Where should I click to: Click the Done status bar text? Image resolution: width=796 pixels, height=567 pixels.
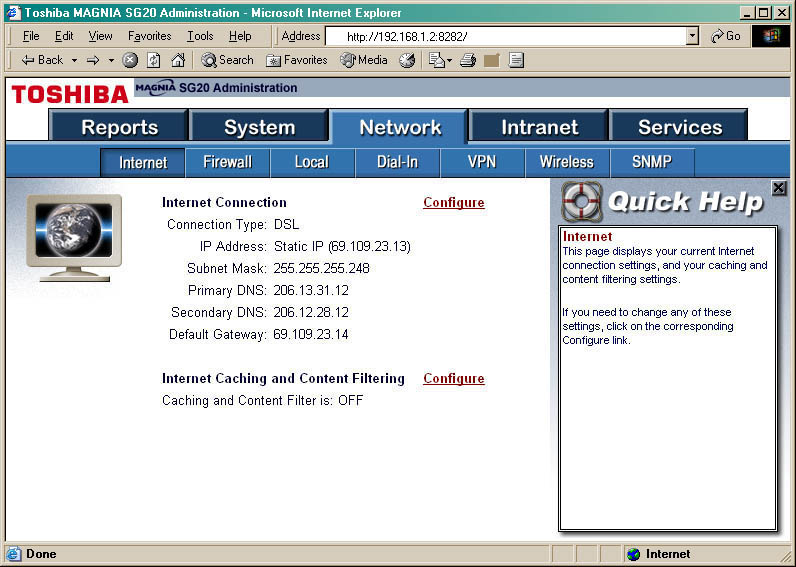(x=41, y=554)
